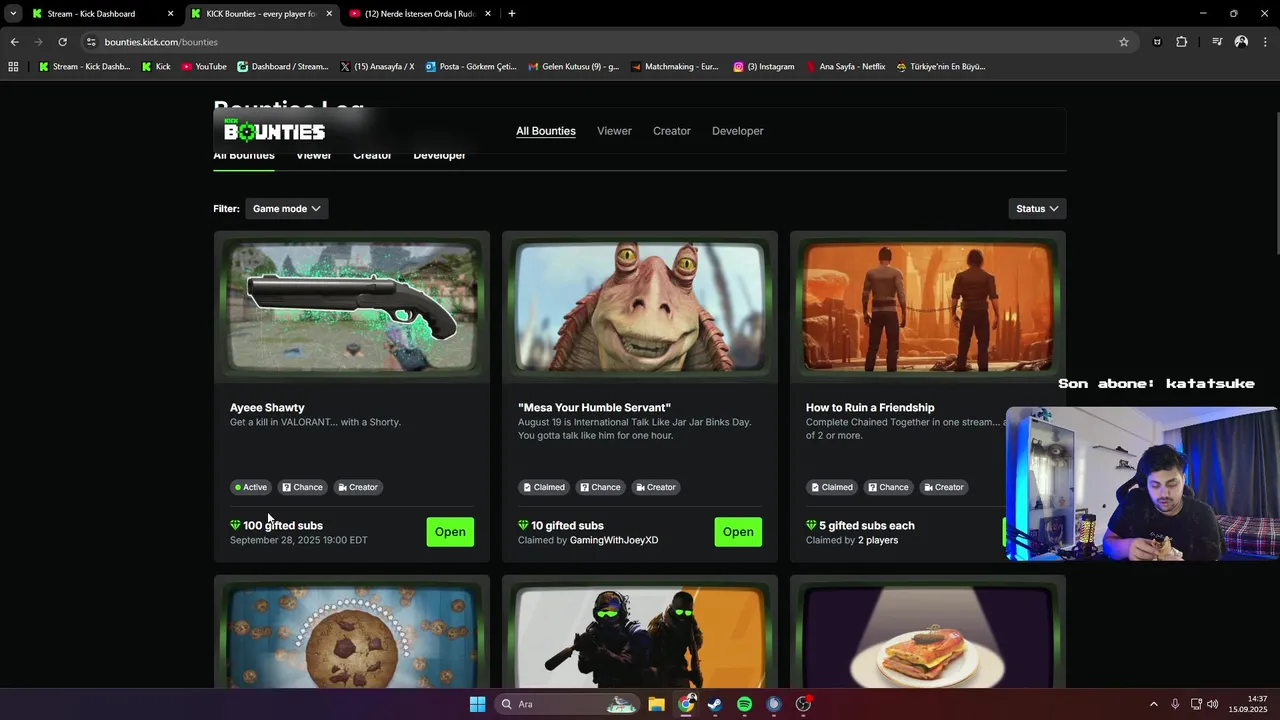The width and height of the screenshot is (1280, 720).
Task: View site information icon in address bar
Action: point(91,42)
